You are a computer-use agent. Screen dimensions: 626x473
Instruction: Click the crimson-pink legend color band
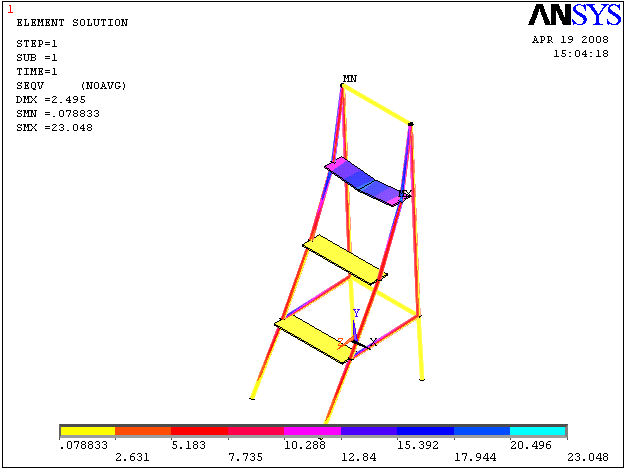pos(256,431)
